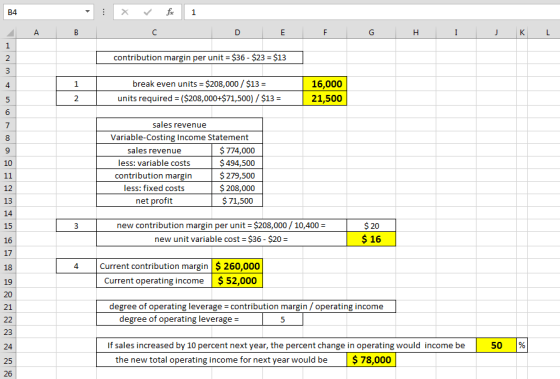The image size is (560, 379).
Task: Click the new total operating income text
Action: click(221, 360)
